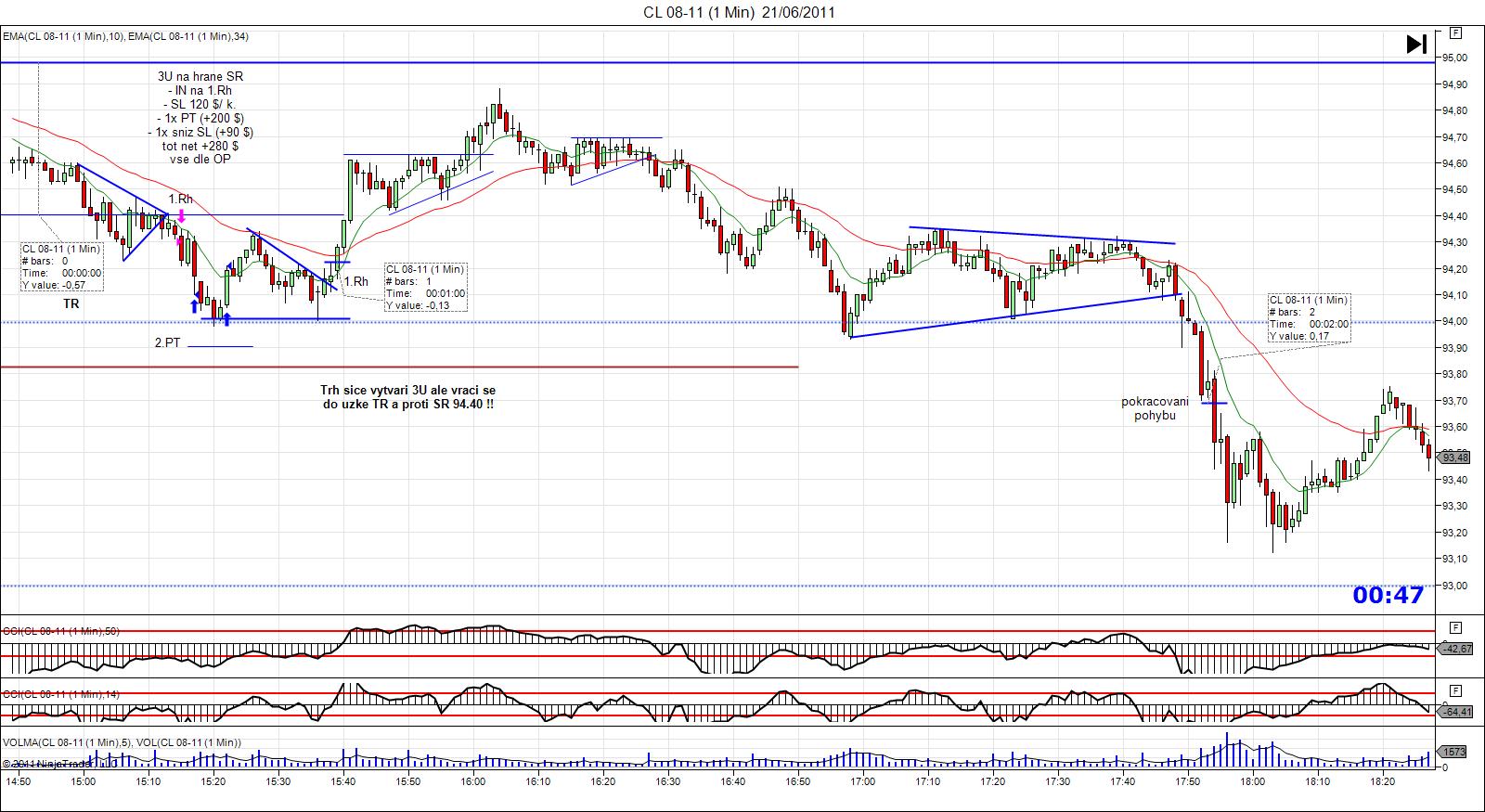Click the 17:00 time axis label
The height and width of the screenshot is (812, 1485).
click(862, 781)
